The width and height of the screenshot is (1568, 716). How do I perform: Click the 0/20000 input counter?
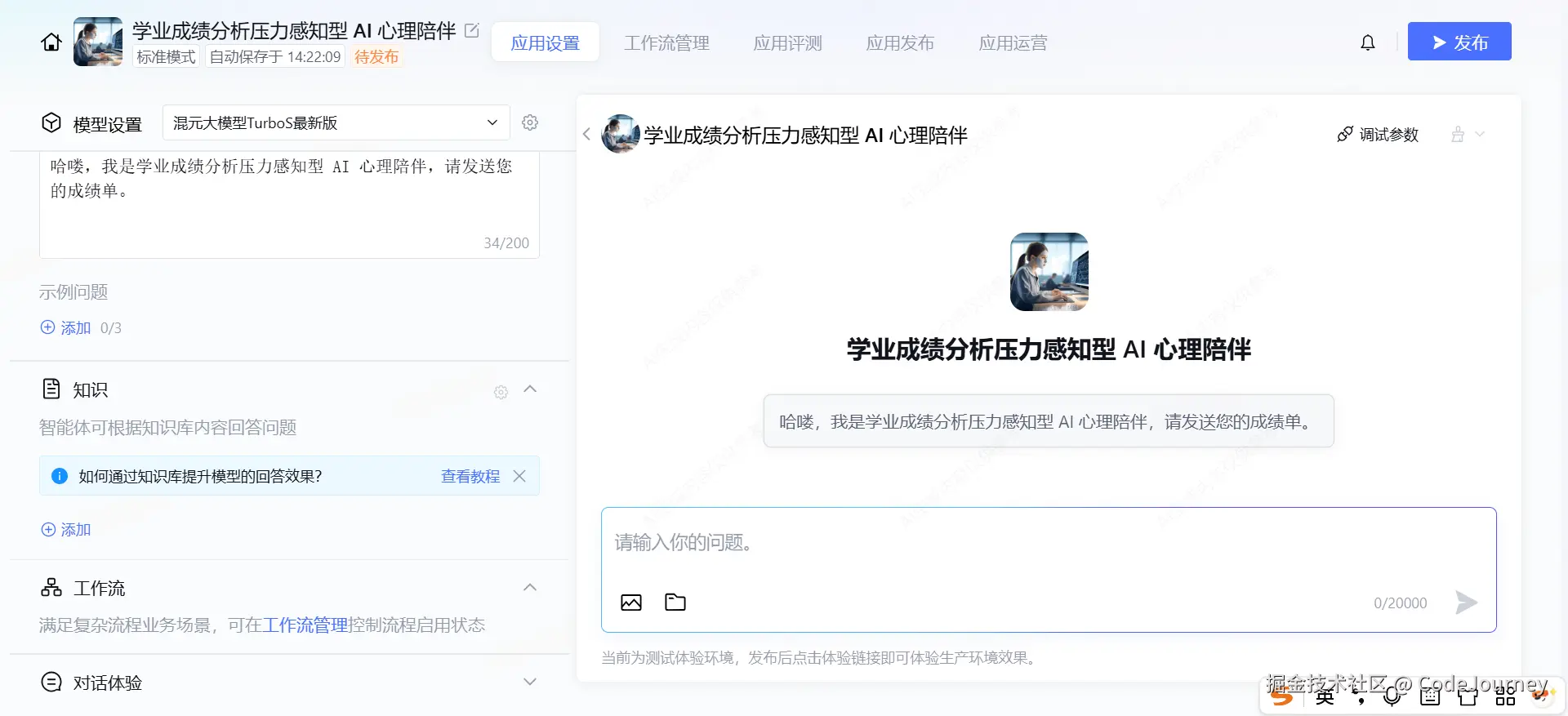coord(1400,603)
